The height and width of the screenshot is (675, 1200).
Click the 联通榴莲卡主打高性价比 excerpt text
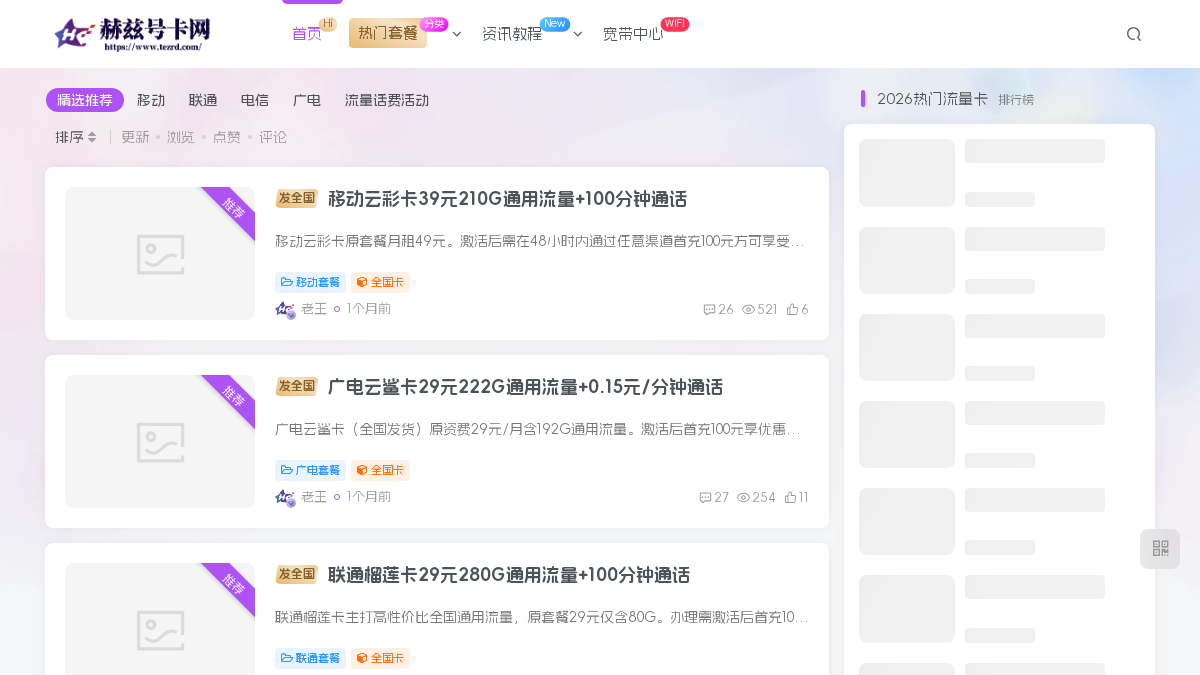click(542, 617)
